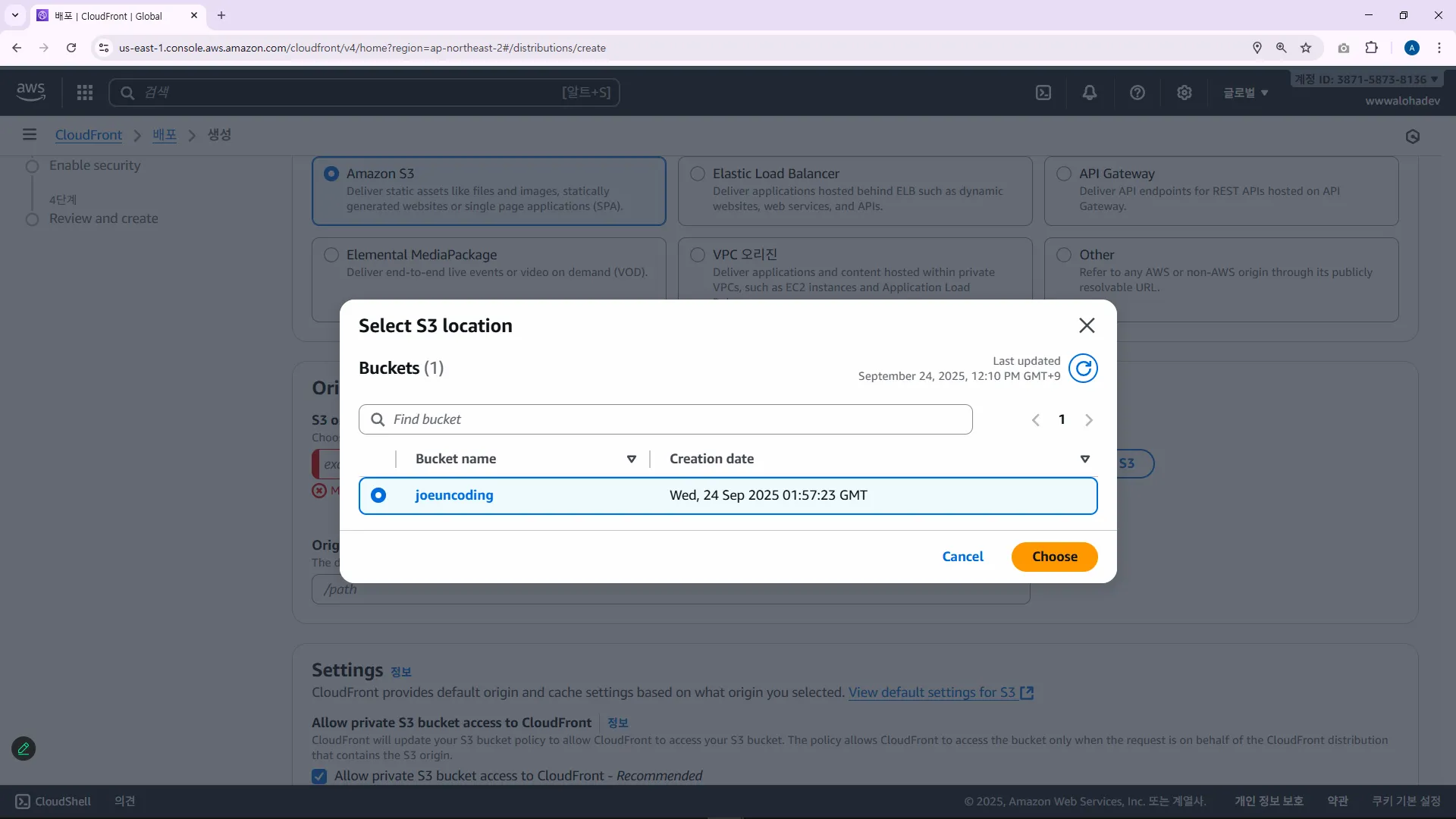Toggle the side navigation hamburger menu

(30, 134)
